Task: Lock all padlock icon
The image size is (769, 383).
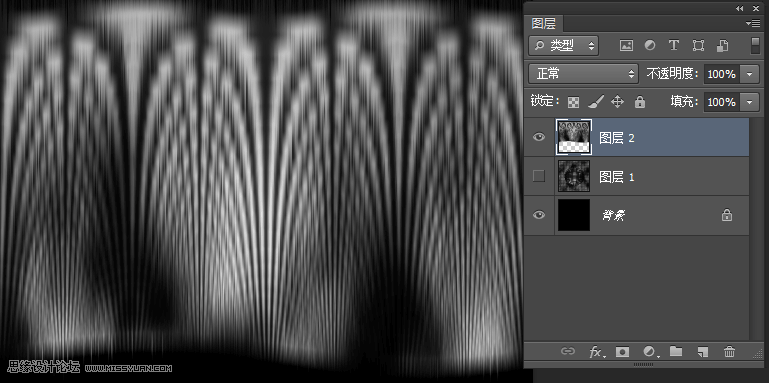Action: (640, 102)
